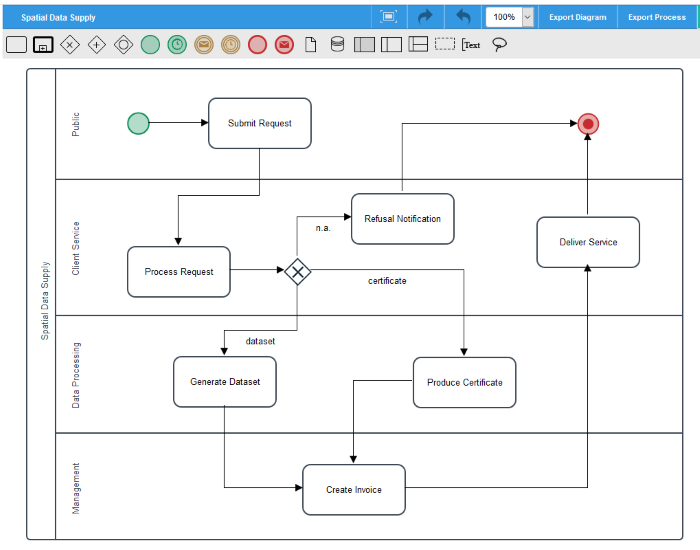The width and height of the screenshot is (700, 550).
Task: Select the X gateway after Process Request
Action: pos(298,272)
